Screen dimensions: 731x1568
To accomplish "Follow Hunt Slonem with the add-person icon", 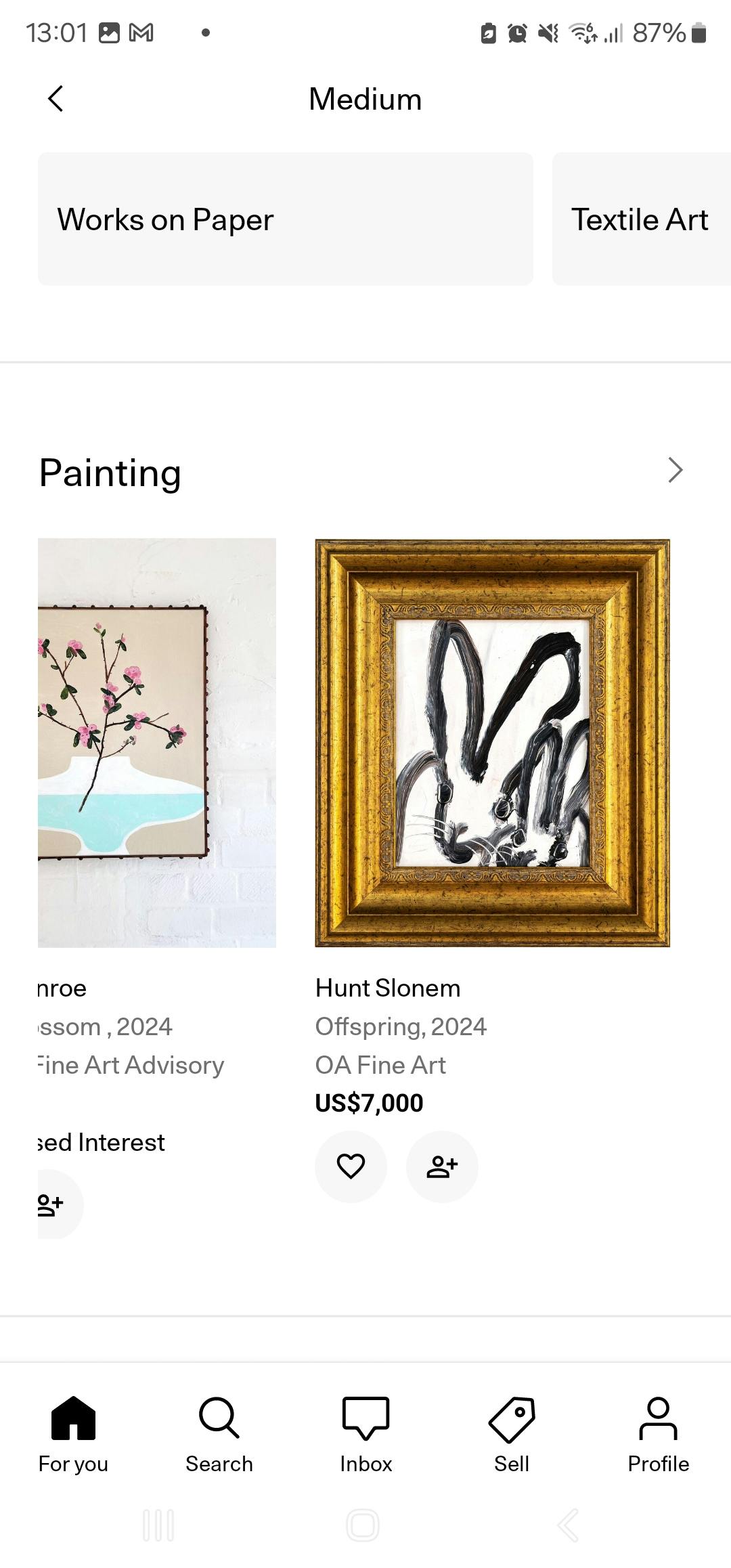I will 442,1166.
